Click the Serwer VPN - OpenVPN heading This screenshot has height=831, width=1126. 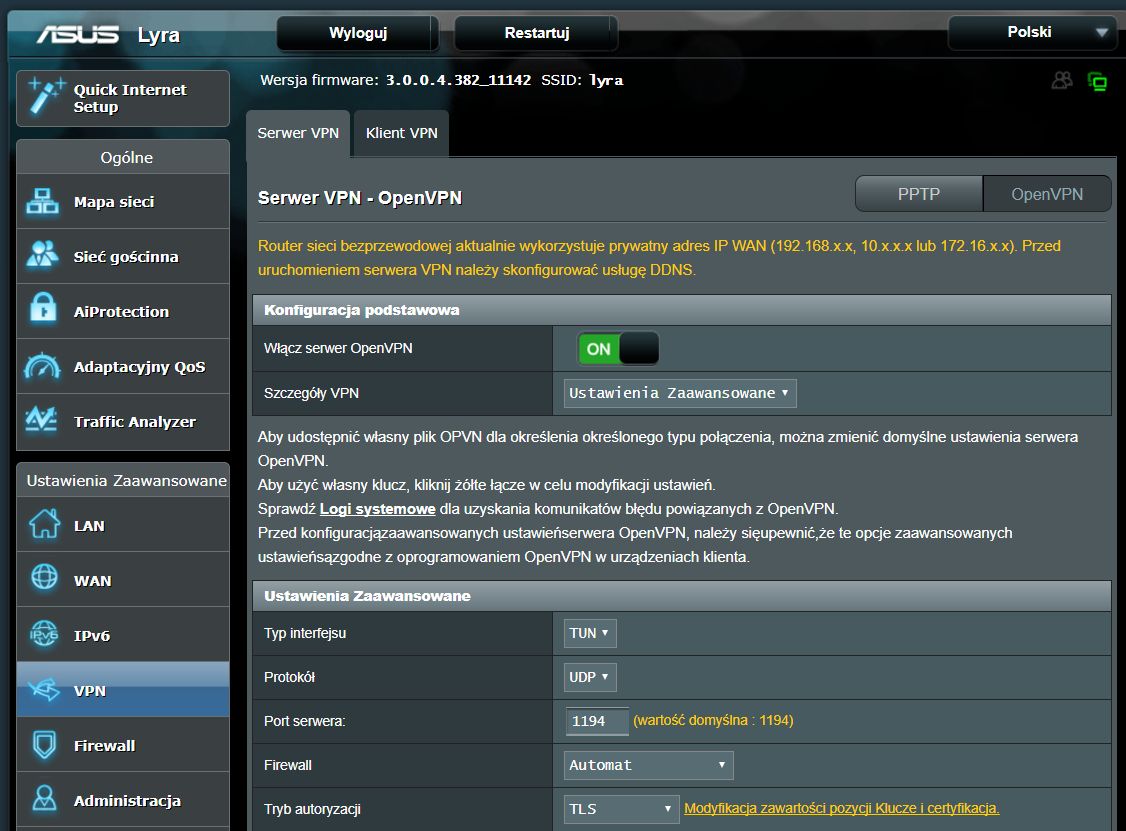tap(360, 198)
